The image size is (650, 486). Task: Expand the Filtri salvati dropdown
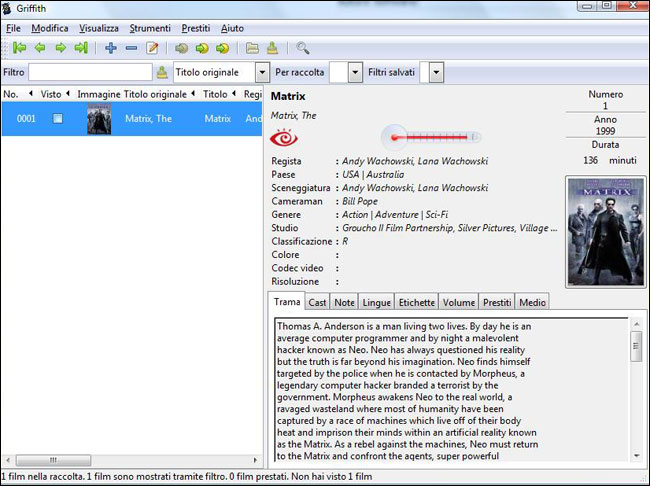(437, 73)
